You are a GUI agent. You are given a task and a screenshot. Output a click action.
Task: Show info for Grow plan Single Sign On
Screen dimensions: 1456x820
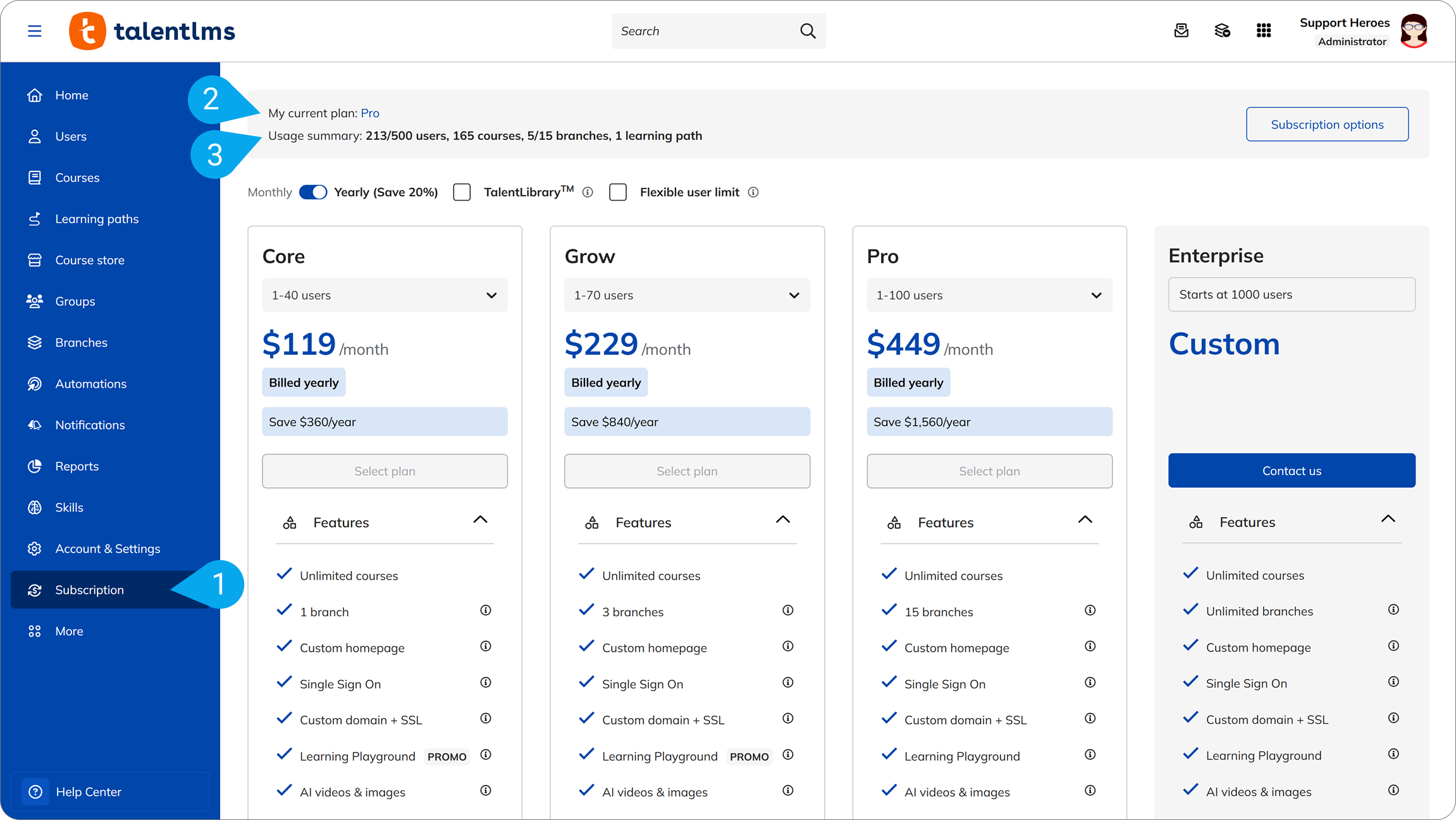788,683
